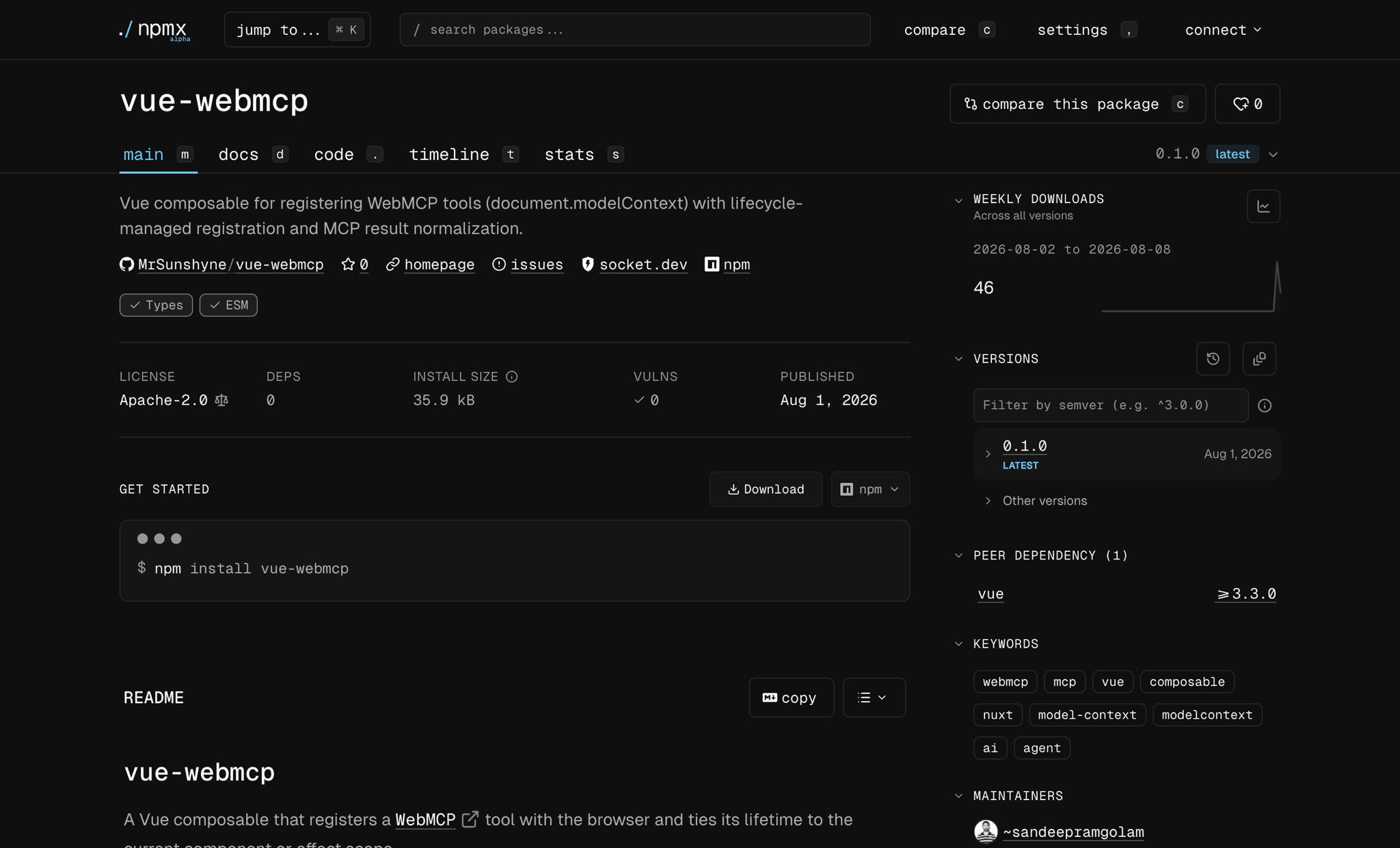Expand the connect dropdown
The height and width of the screenshot is (848, 1400).
(x=1223, y=29)
